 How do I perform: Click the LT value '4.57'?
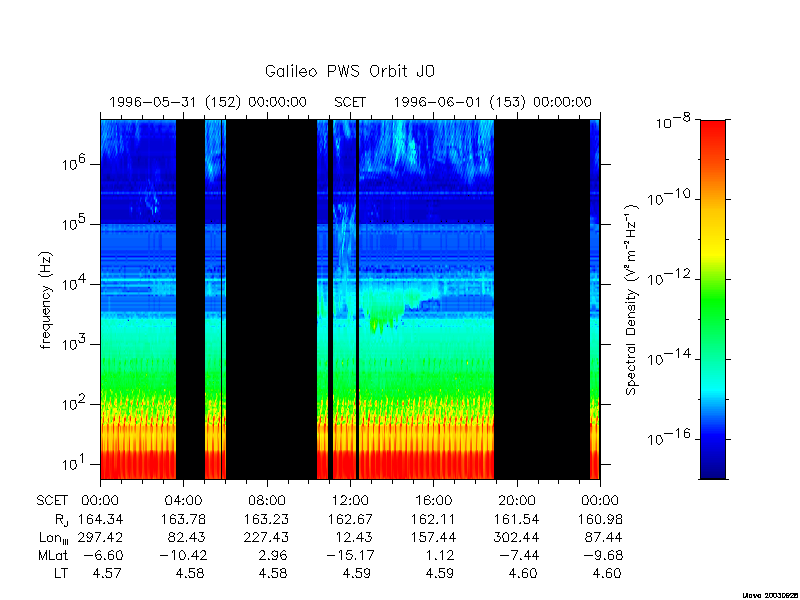(x=107, y=573)
